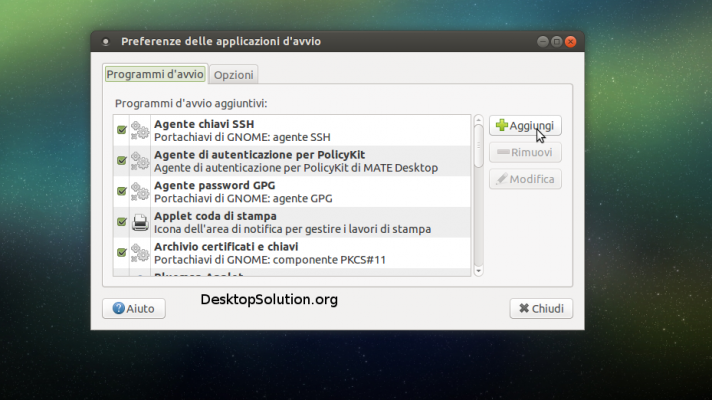Select the Programmi d'avvio tab

pos(155,74)
